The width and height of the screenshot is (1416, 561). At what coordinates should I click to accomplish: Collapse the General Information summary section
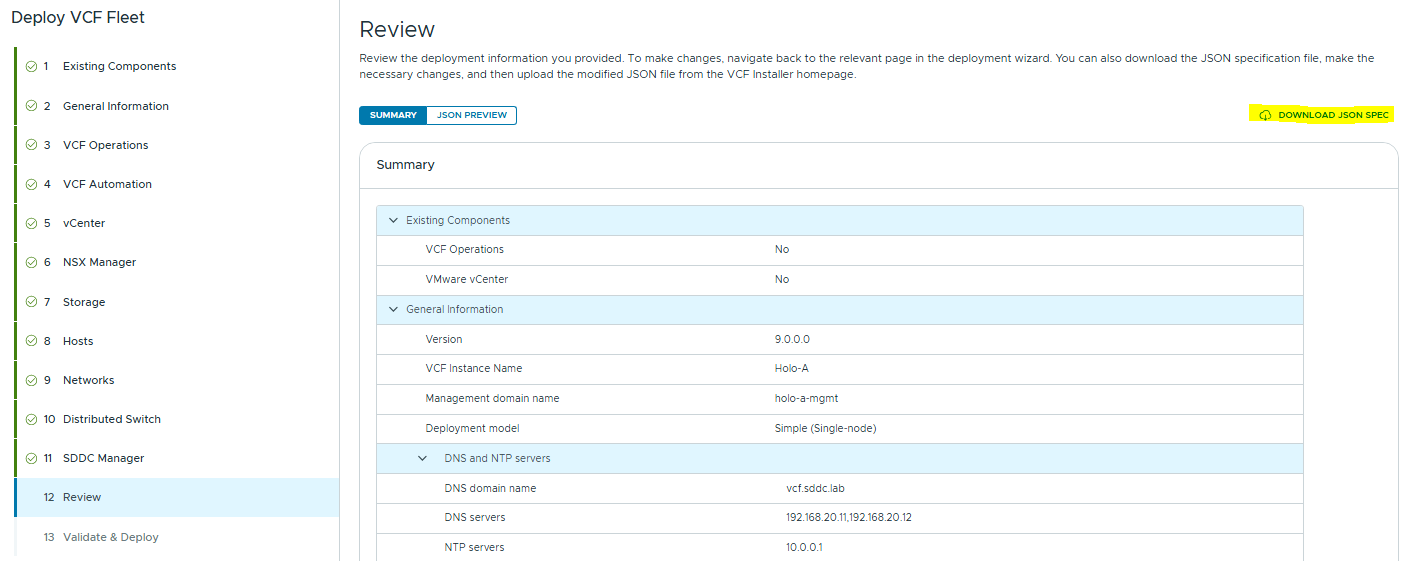[x=393, y=309]
